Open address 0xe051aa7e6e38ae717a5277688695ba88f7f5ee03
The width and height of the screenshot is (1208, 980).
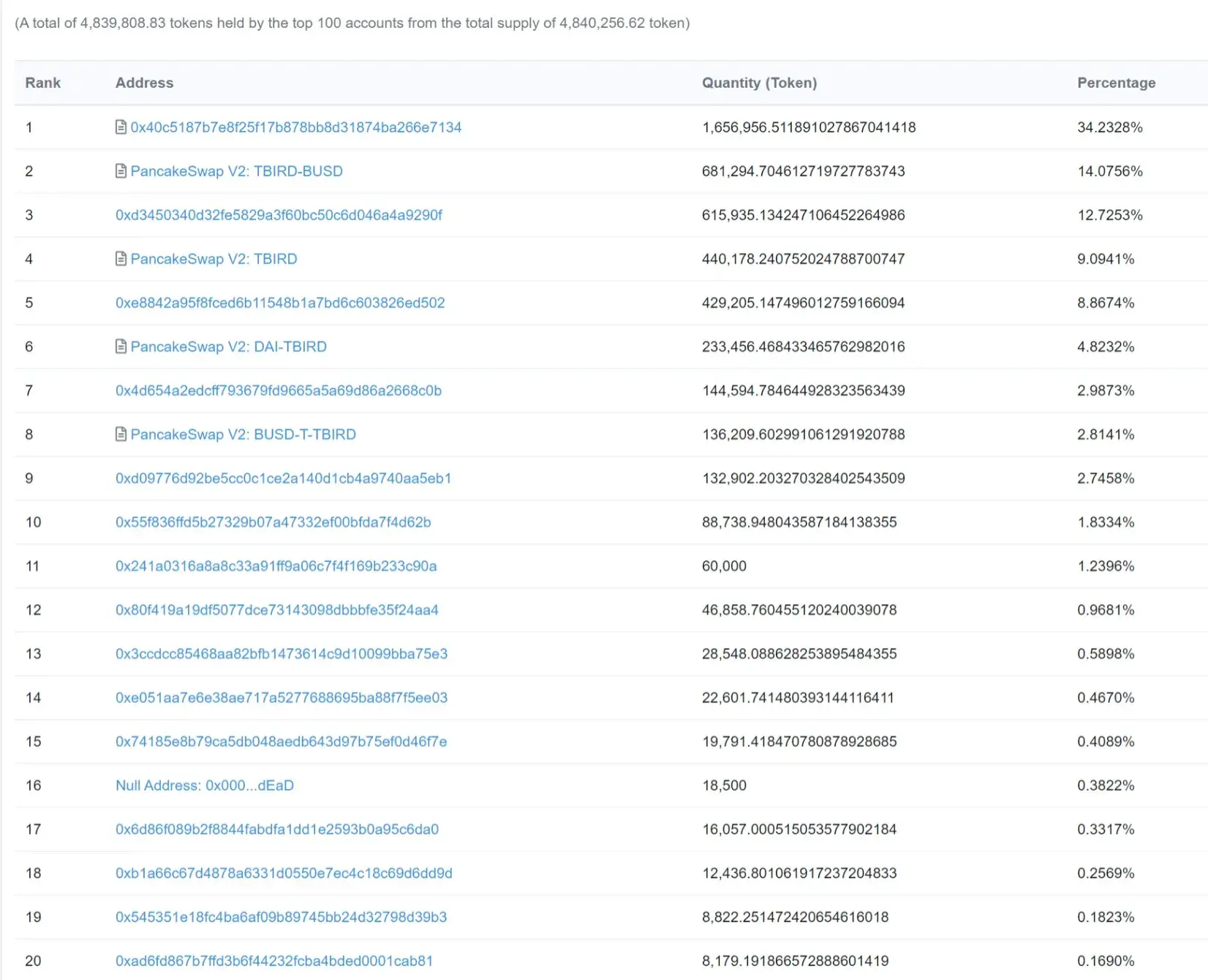tap(282, 698)
